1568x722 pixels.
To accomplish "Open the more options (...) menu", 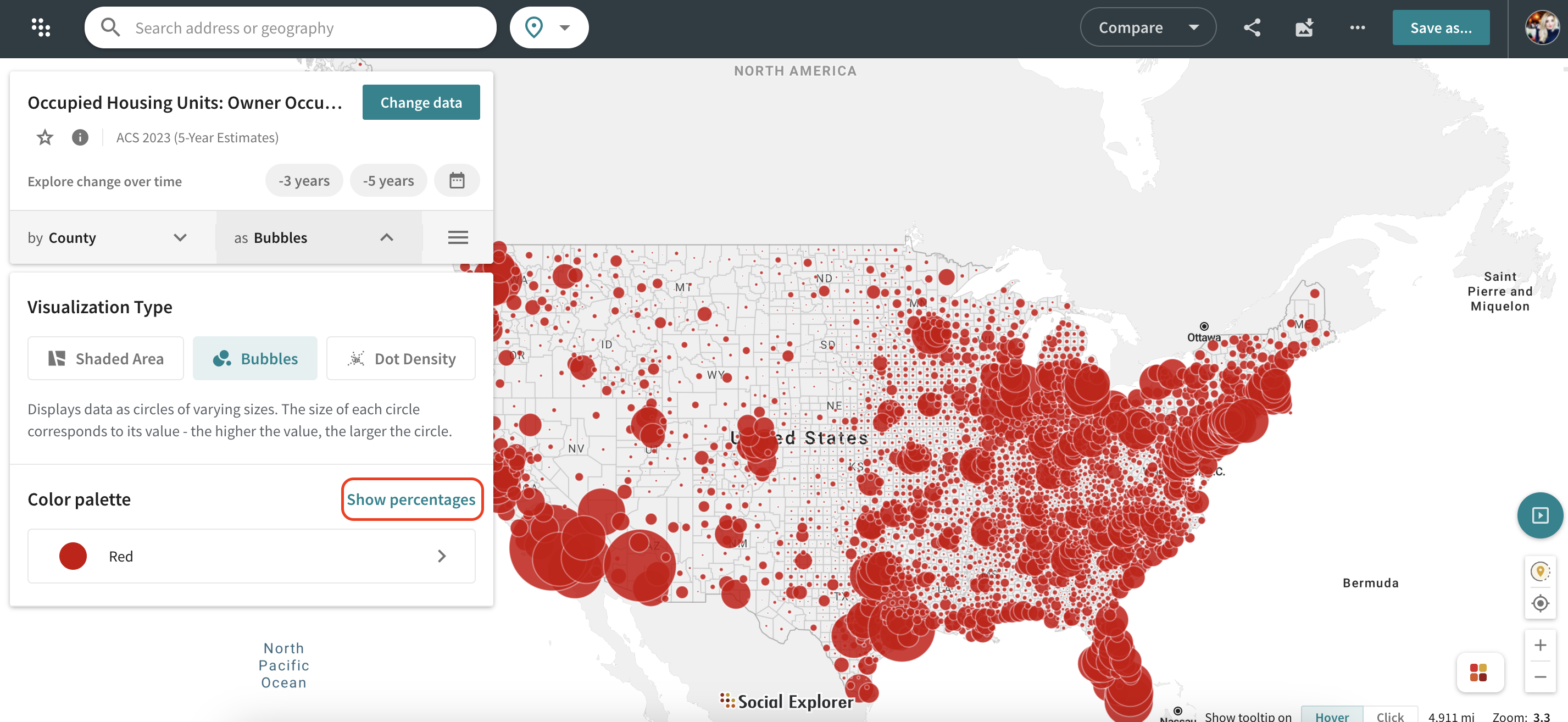I will [x=1357, y=27].
